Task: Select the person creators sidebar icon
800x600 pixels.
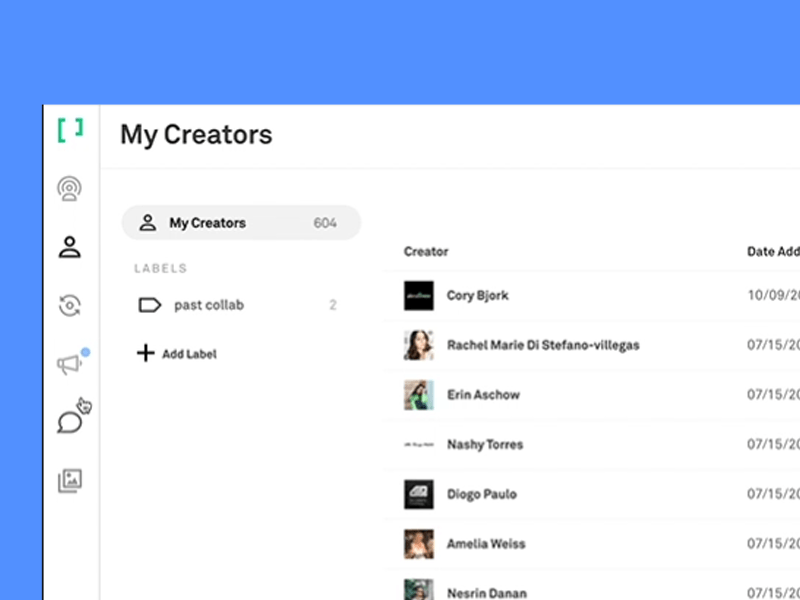Action: (x=69, y=247)
